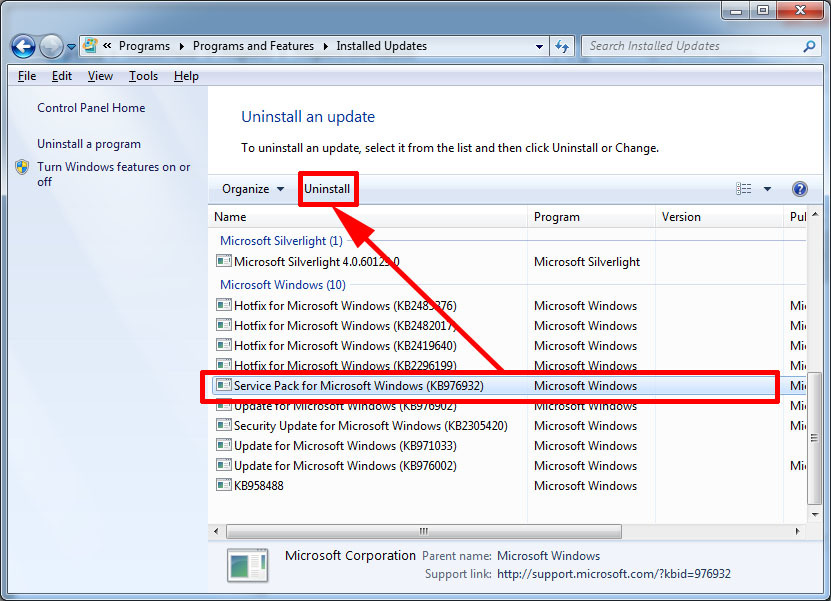
Task: Click the change view icon
Action: pyautogui.click(x=744, y=189)
